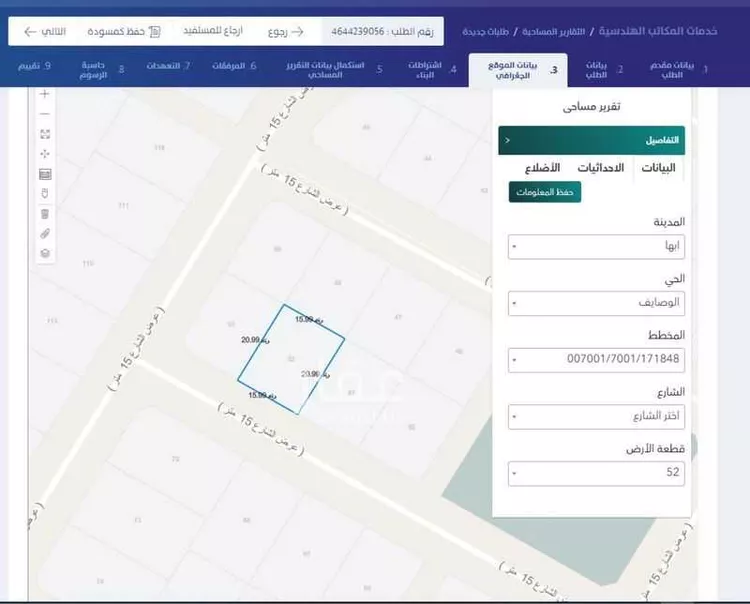
Task: Switch to the الاحداثيات tab
Action: tap(602, 168)
